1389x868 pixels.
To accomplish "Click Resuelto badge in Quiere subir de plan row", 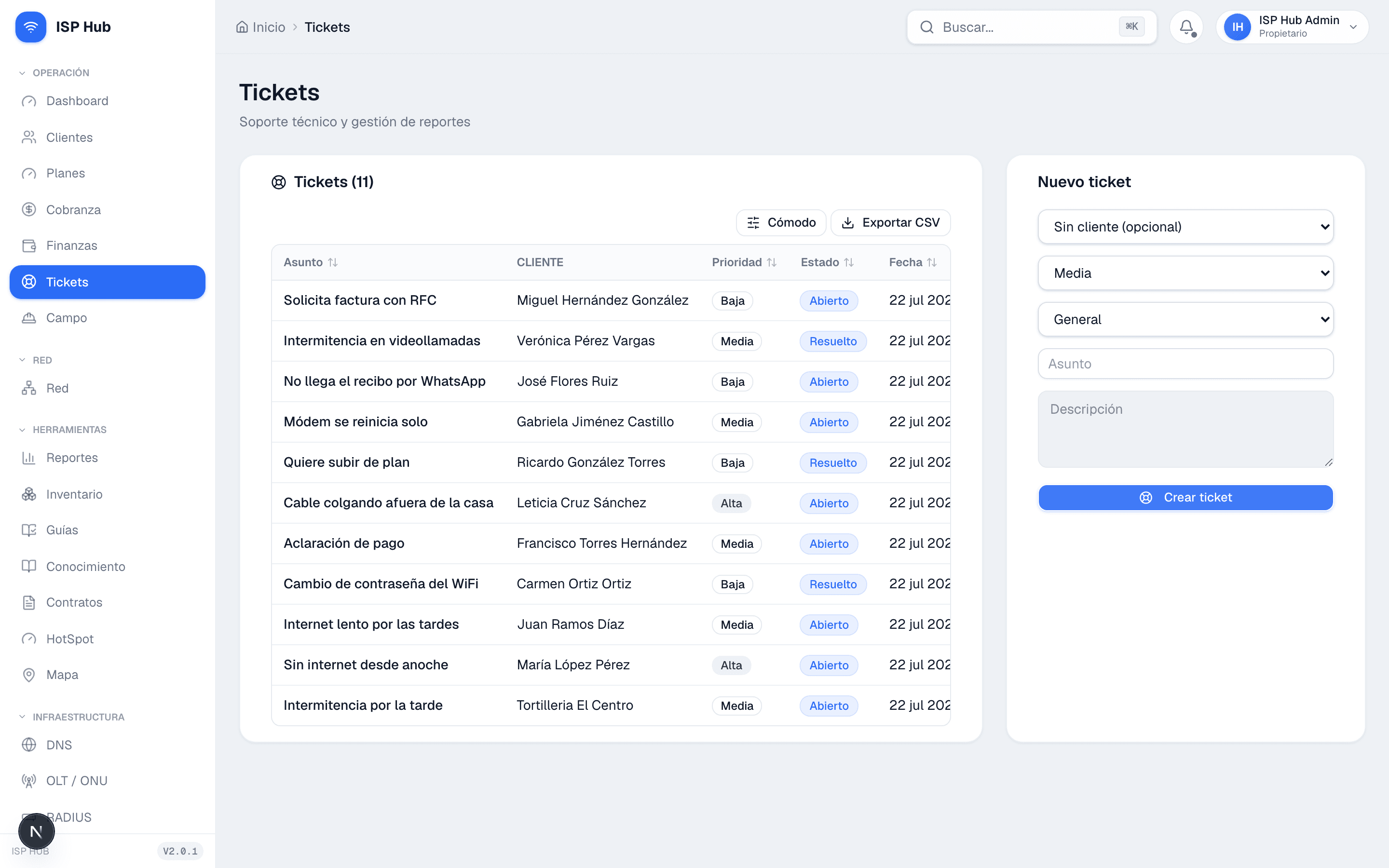I will [x=833, y=463].
